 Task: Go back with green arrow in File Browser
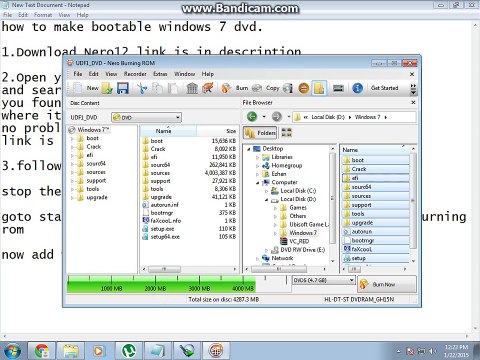252,117
